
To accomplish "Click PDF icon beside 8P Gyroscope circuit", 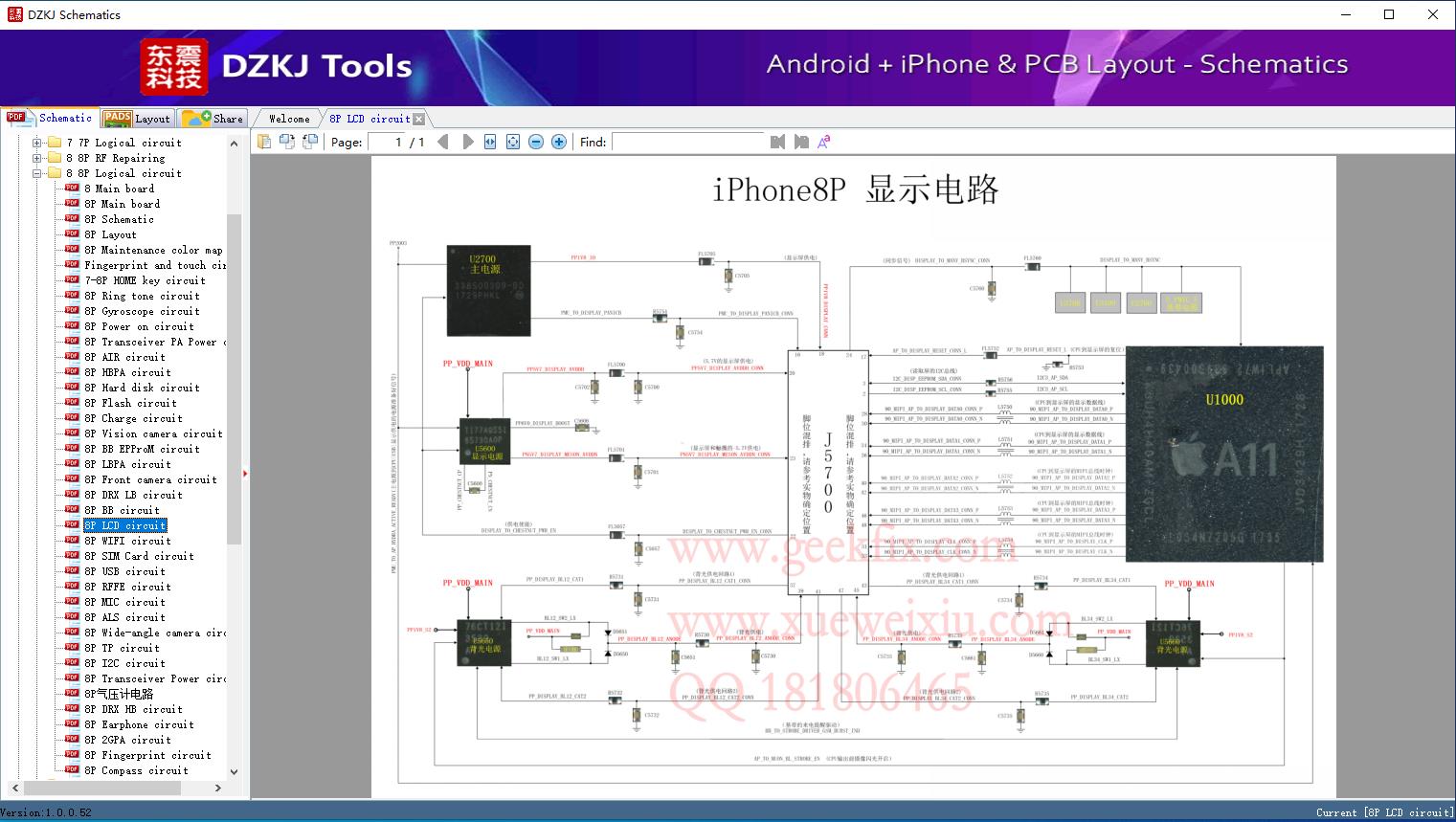I will 72,311.
